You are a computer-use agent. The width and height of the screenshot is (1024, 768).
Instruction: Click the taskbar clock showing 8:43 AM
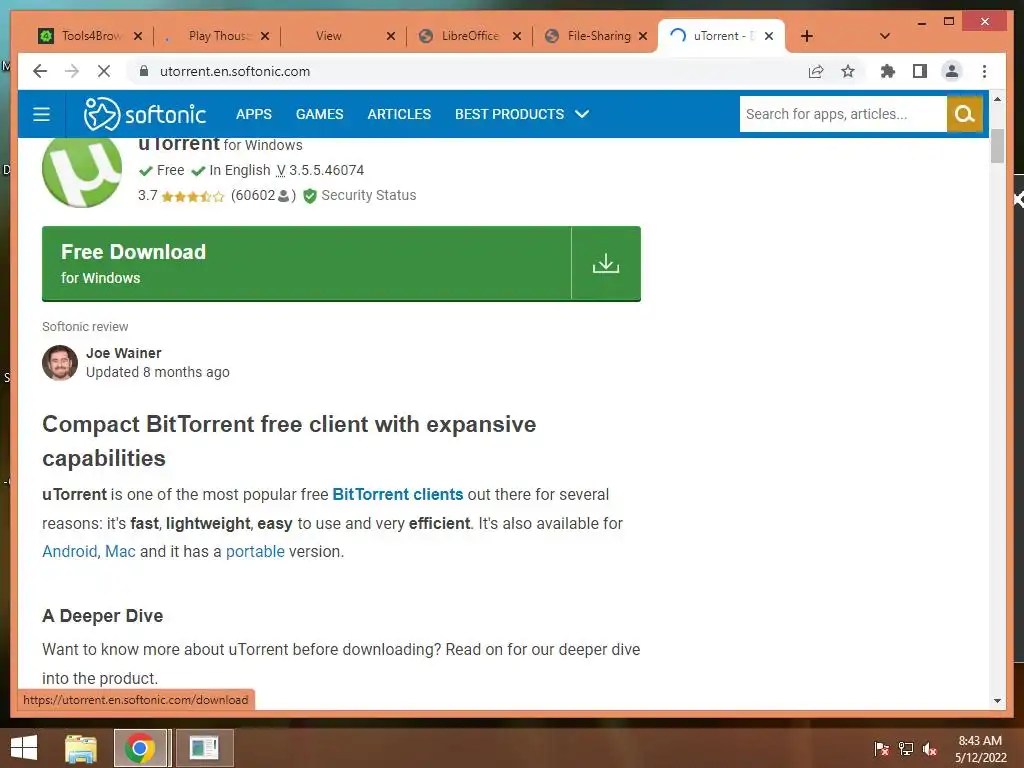click(980, 748)
